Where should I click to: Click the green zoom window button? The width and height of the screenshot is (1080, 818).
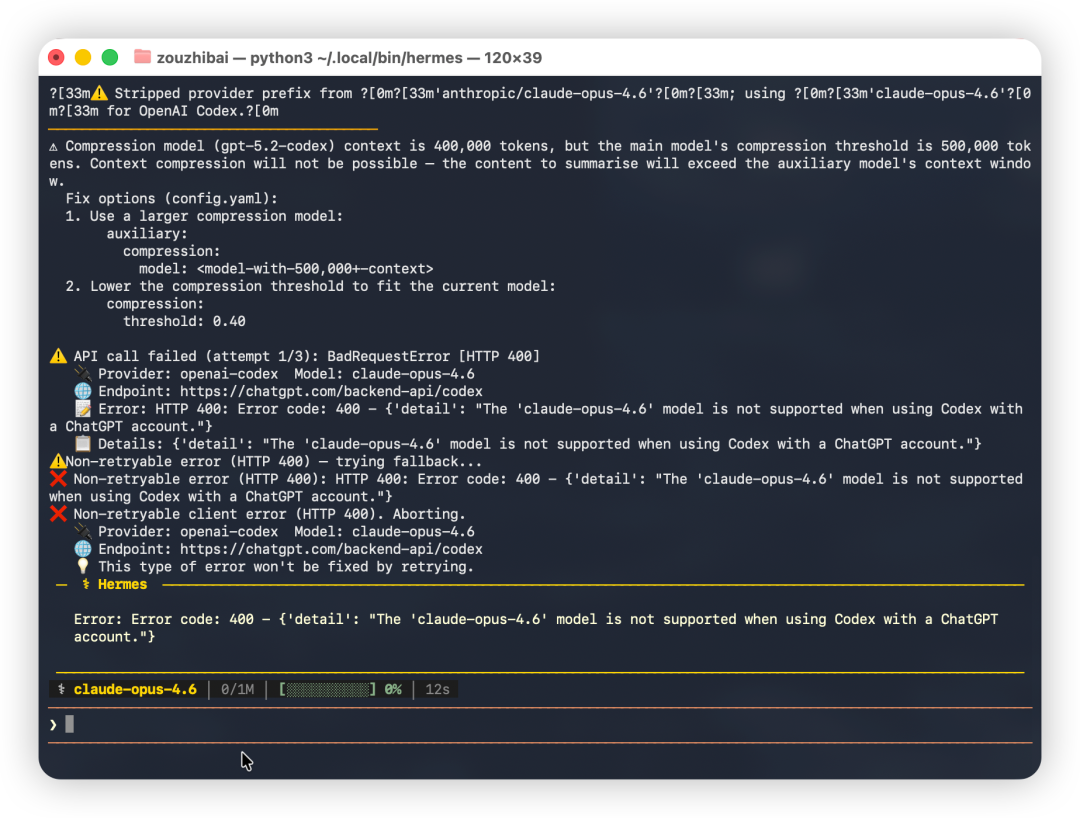click(x=110, y=58)
